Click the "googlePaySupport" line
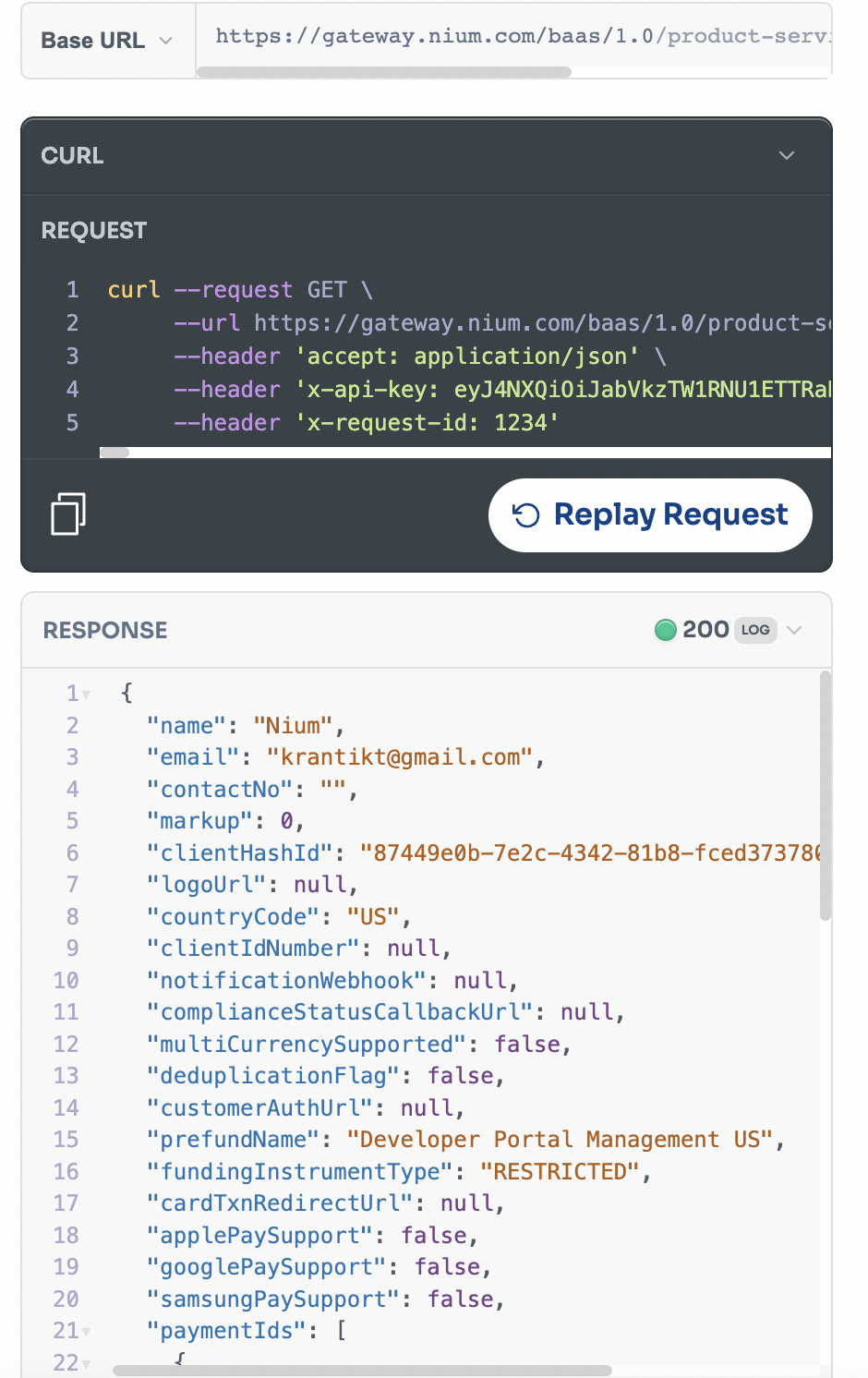 pos(319,1267)
